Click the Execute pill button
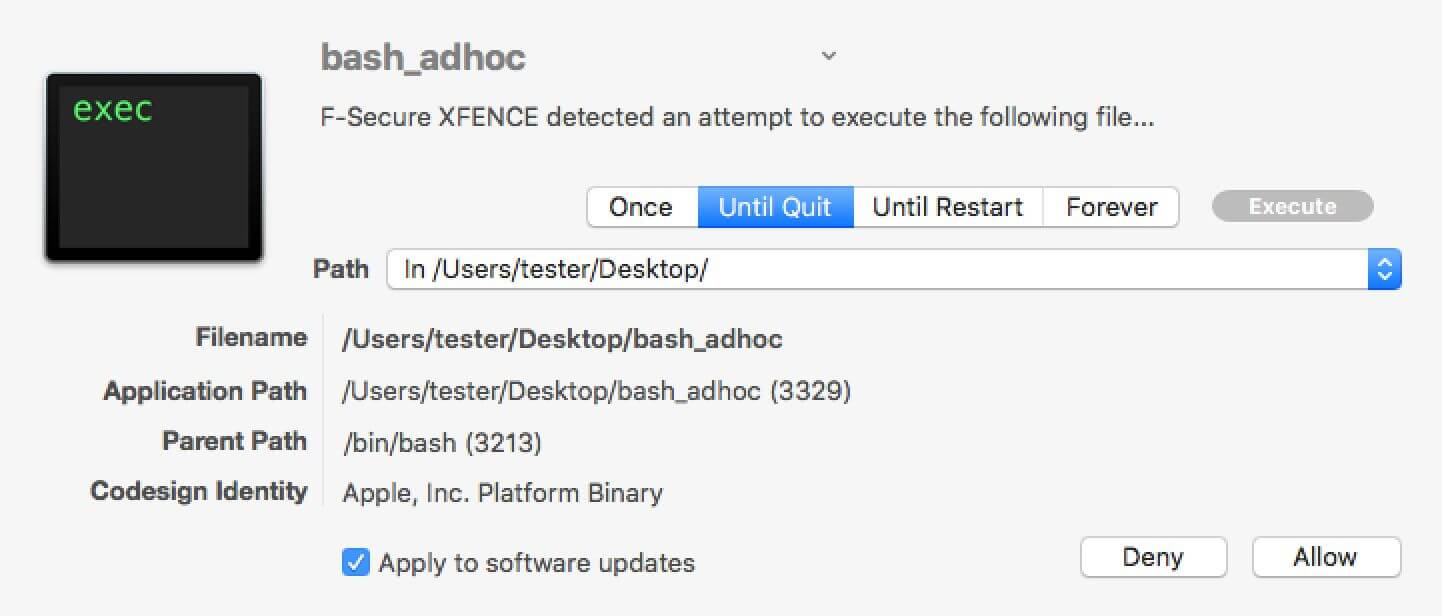Screen dimensions: 1442x616 pyautogui.click(x=1292, y=207)
